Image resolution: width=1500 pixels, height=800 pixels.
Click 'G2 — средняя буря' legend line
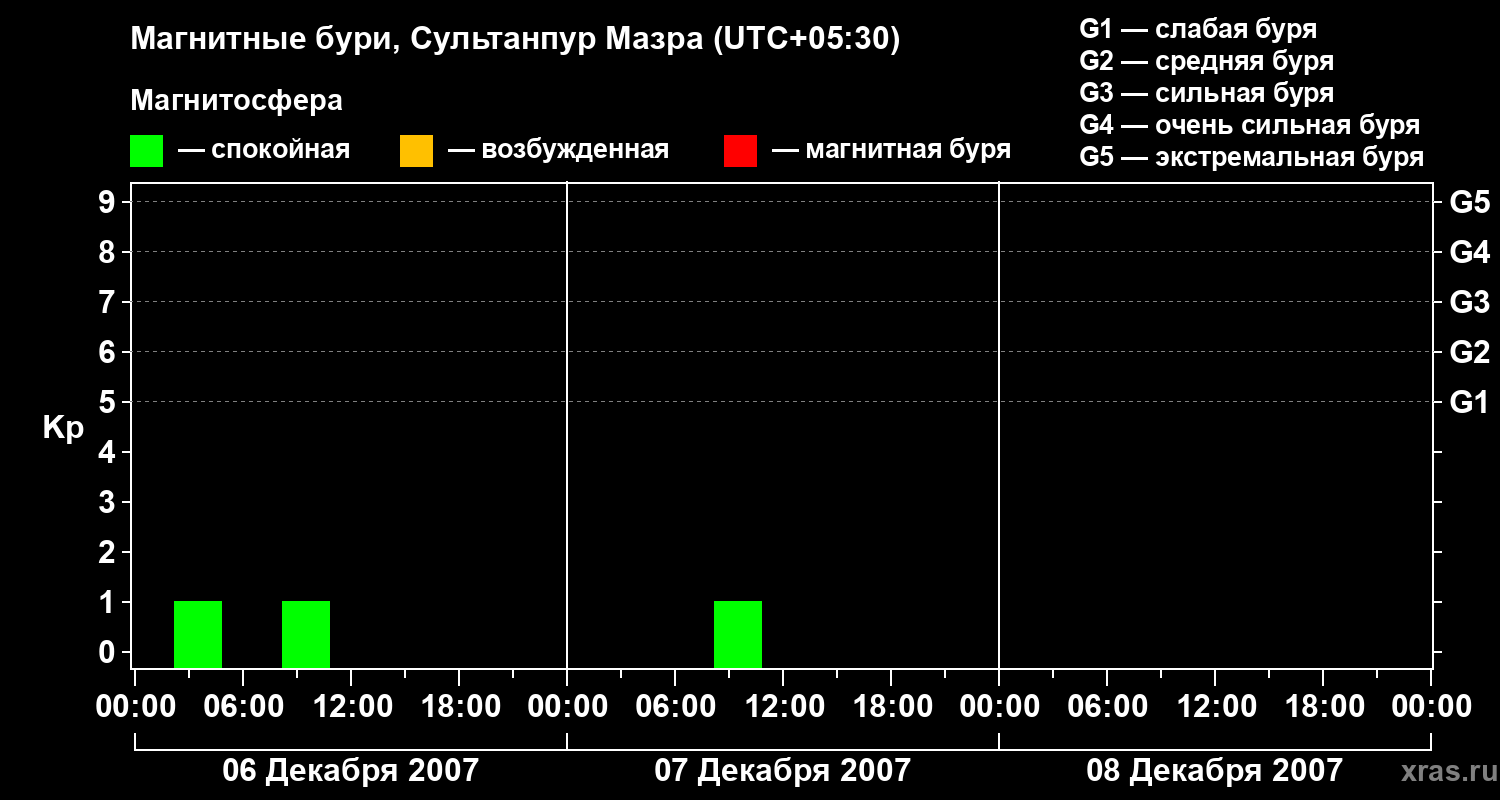click(1206, 61)
